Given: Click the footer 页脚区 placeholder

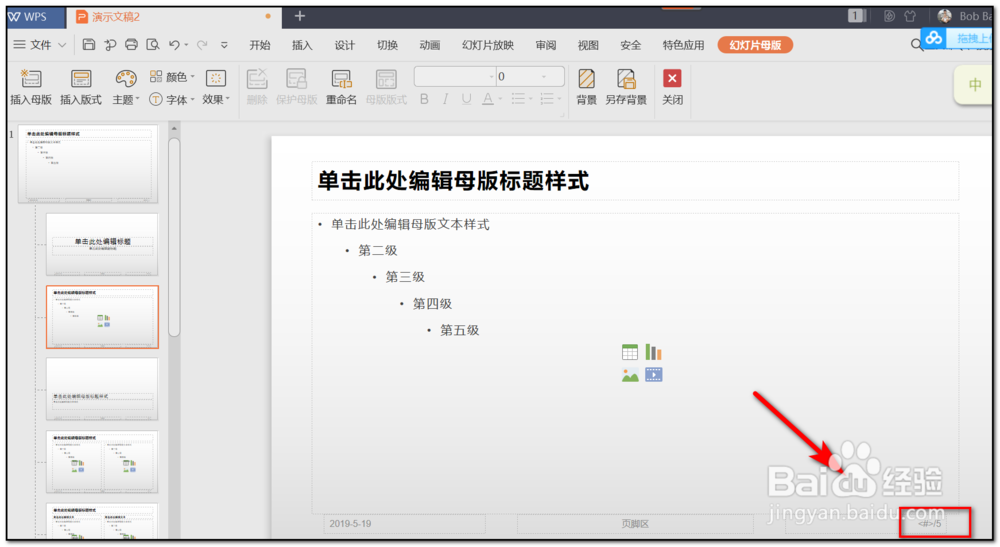Looking at the screenshot, I should (x=635, y=524).
